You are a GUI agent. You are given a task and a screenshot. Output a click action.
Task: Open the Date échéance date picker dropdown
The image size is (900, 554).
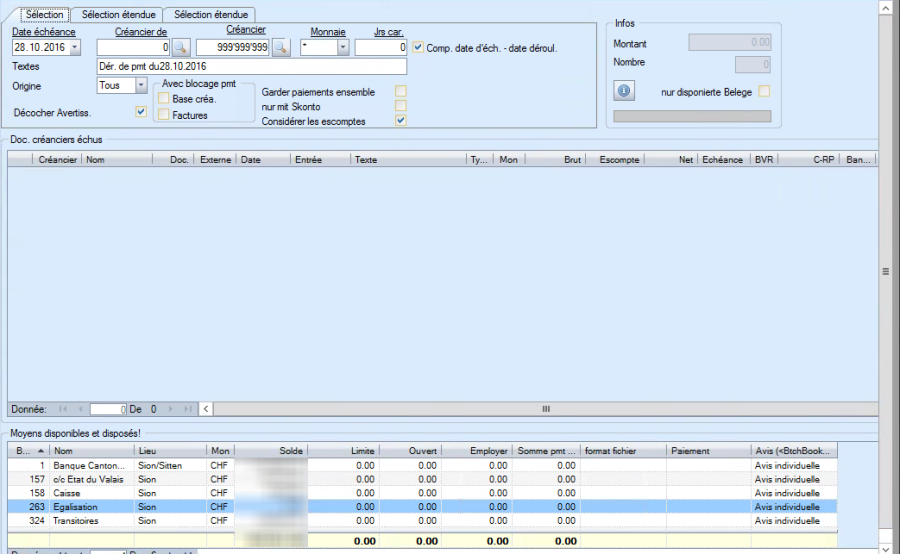coord(75,48)
